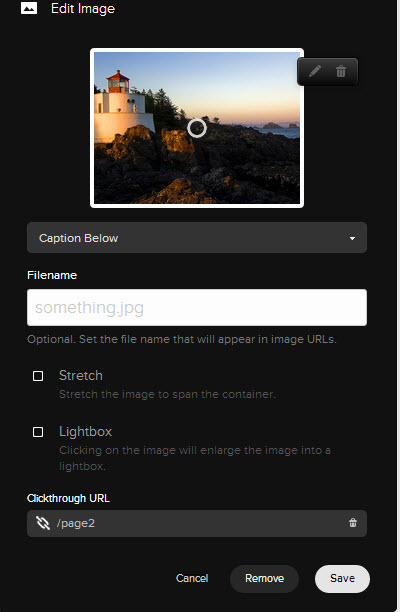Click the Lightbox label text

click(85, 432)
